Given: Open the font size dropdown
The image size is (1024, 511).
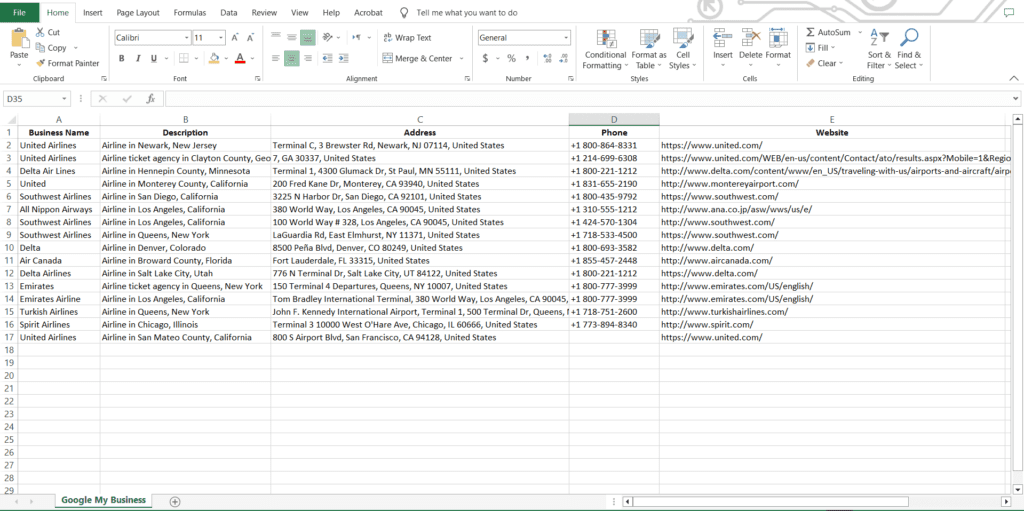Looking at the screenshot, I should pyautogui.click(x=221, y=38).
